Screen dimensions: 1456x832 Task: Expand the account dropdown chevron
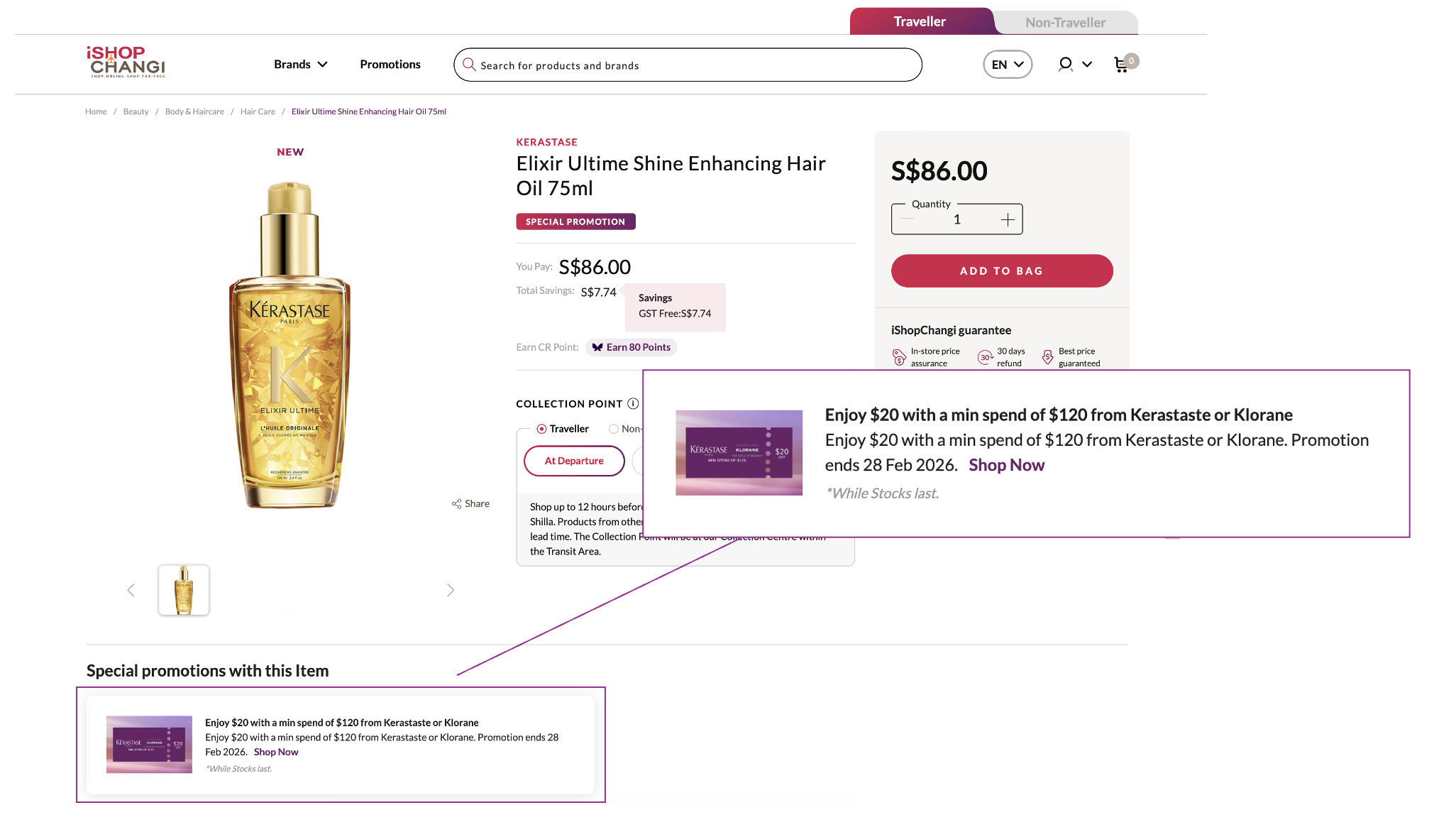[x=1087, y=65]
